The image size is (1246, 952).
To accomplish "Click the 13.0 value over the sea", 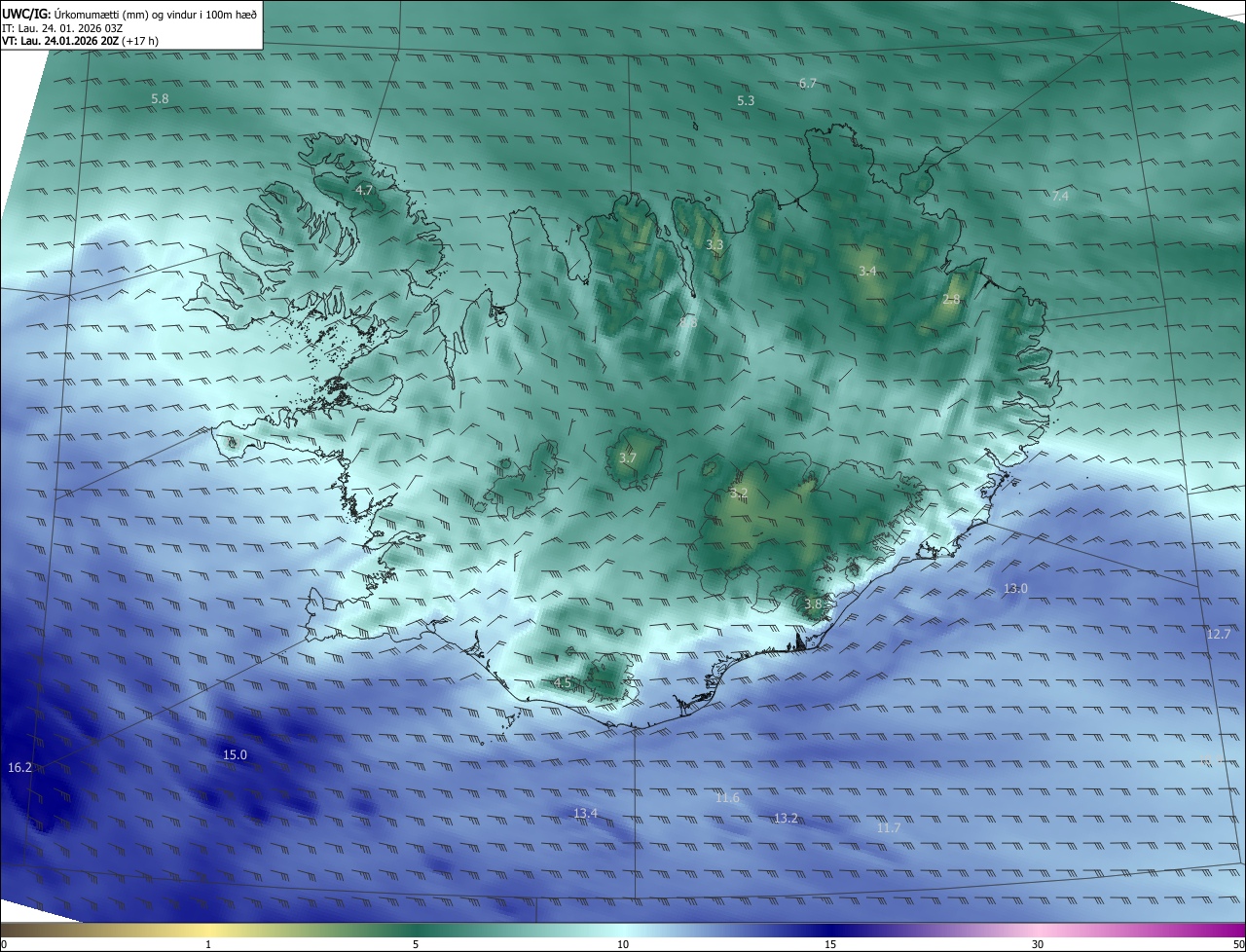I will point(1015,589).
